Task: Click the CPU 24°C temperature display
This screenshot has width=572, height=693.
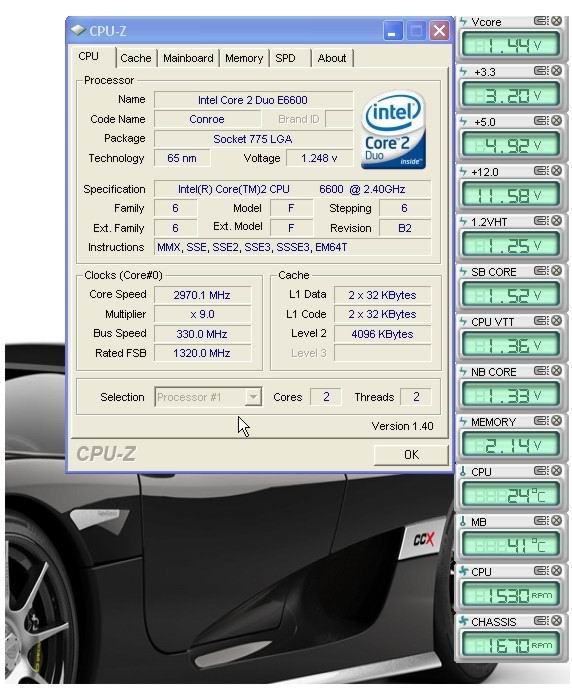Action: [x=511, y=495]
